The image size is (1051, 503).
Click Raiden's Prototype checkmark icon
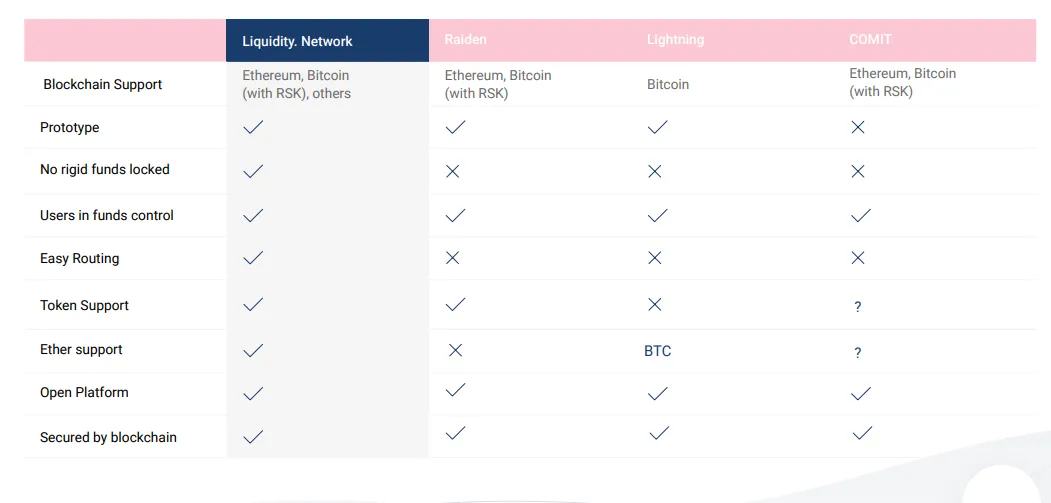coord(455,127)
